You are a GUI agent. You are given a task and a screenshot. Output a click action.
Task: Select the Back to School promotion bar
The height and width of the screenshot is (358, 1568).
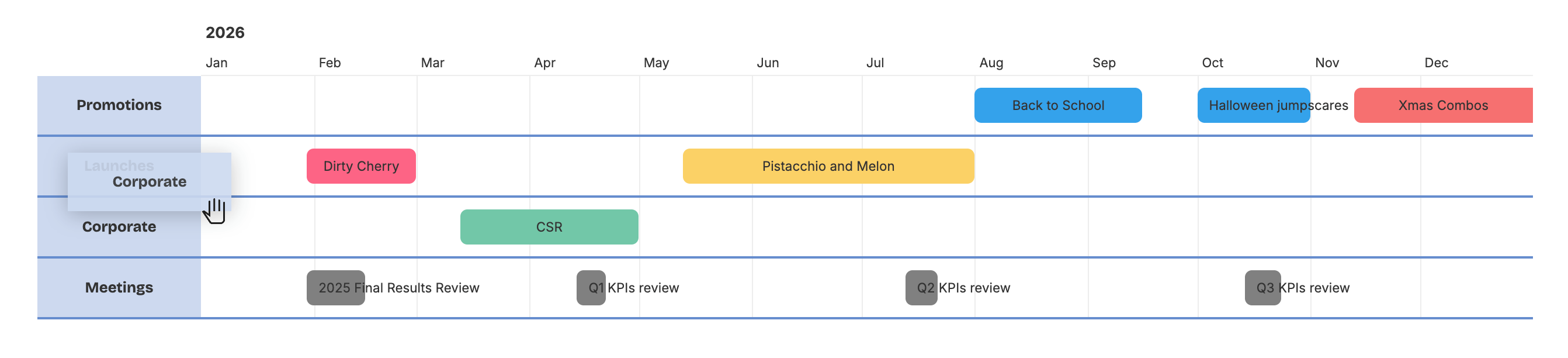click(1058, 105)
